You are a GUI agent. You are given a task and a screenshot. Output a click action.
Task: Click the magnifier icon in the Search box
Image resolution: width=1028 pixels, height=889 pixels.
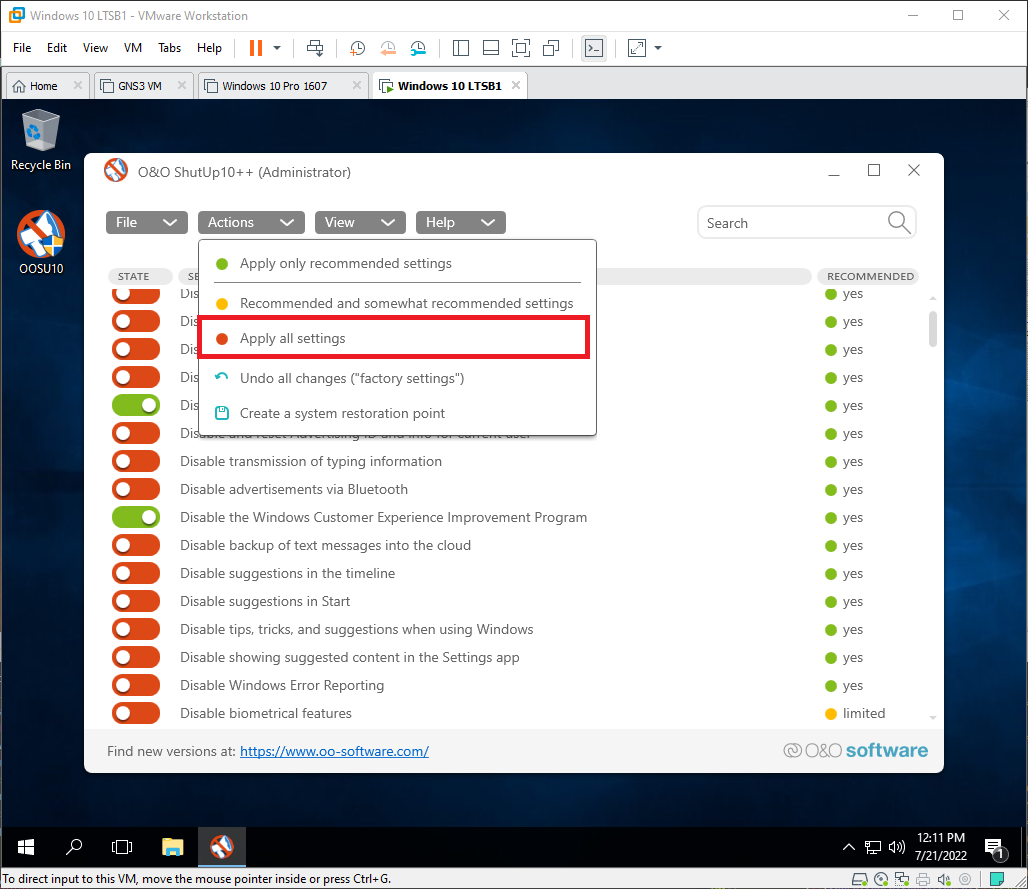(x=899, y=223)
